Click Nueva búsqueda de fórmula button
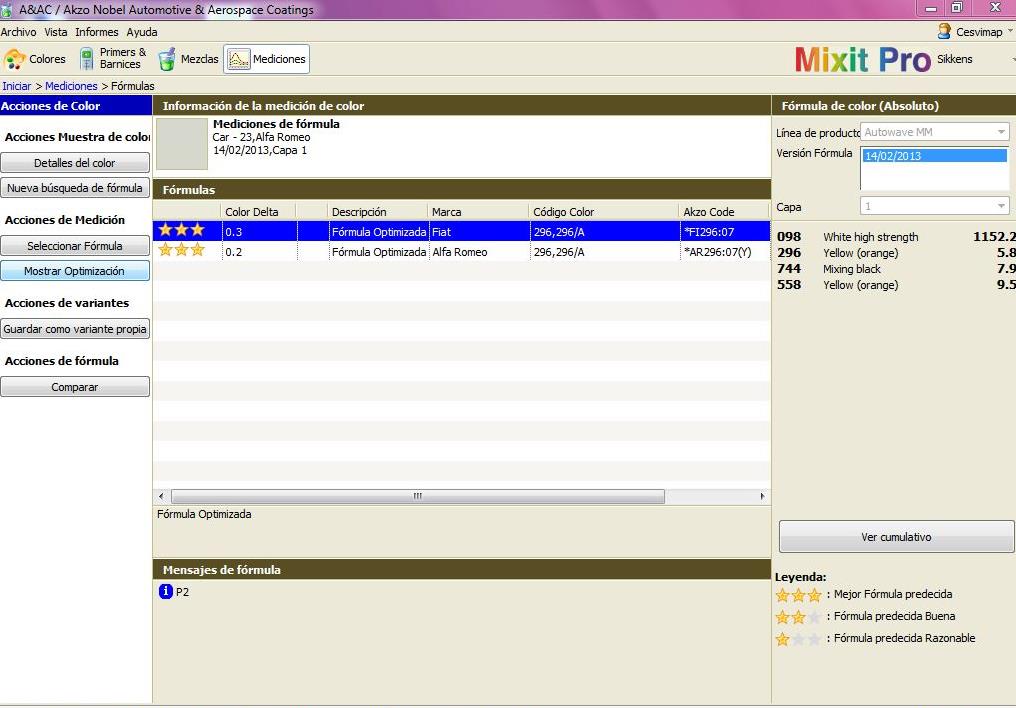Viewport: 1016px width, 708px height. click(x=75, y=188)
